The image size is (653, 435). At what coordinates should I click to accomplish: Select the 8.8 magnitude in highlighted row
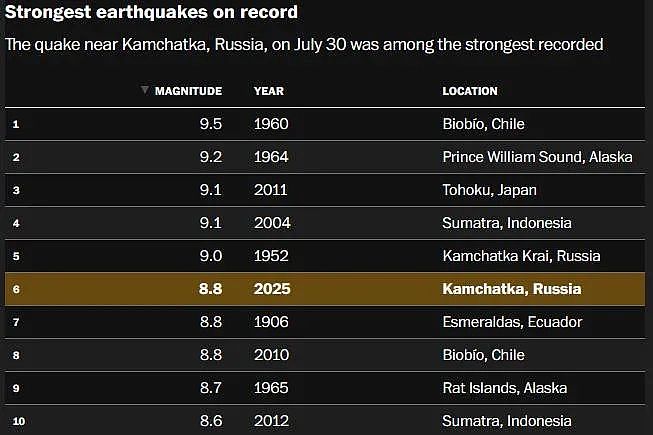(x=210, y=289)
